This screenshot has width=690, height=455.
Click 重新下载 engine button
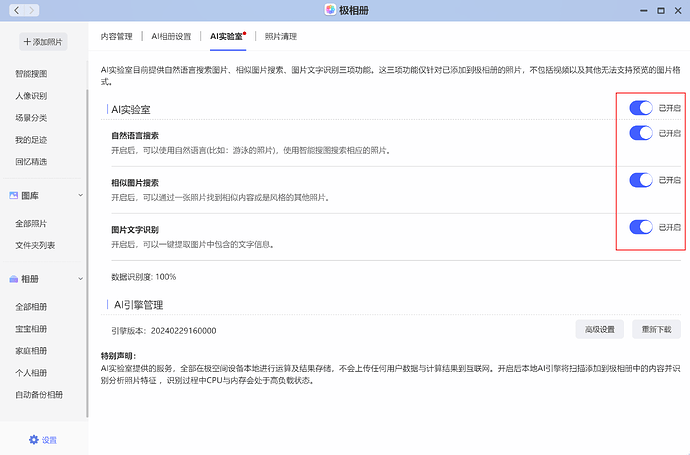pos(656,330)
